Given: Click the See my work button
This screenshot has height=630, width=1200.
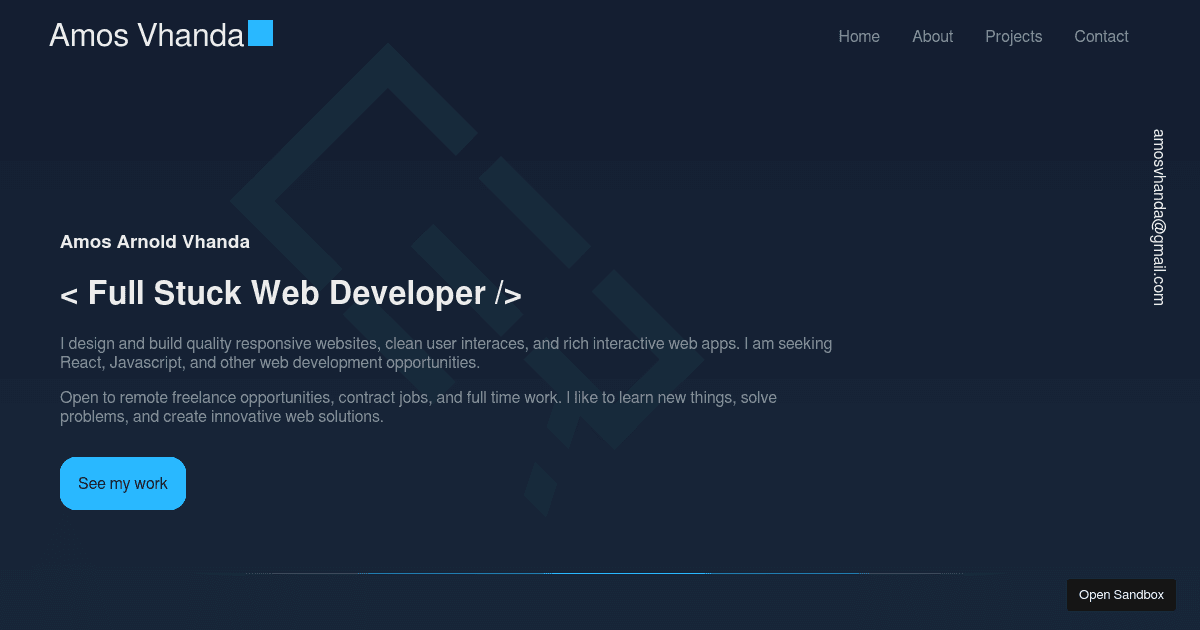Looking at the screenshot, I should pyautogui.click(x=123, y=483).
